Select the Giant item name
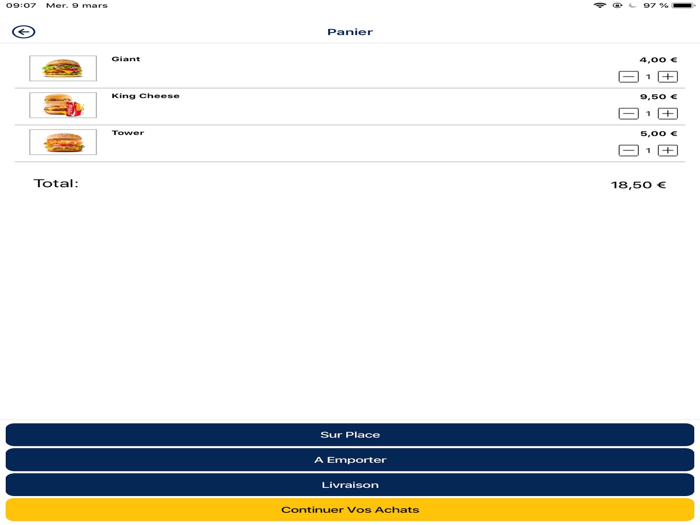The height and width of the screenshot is (525, 700). pos(126,59)
